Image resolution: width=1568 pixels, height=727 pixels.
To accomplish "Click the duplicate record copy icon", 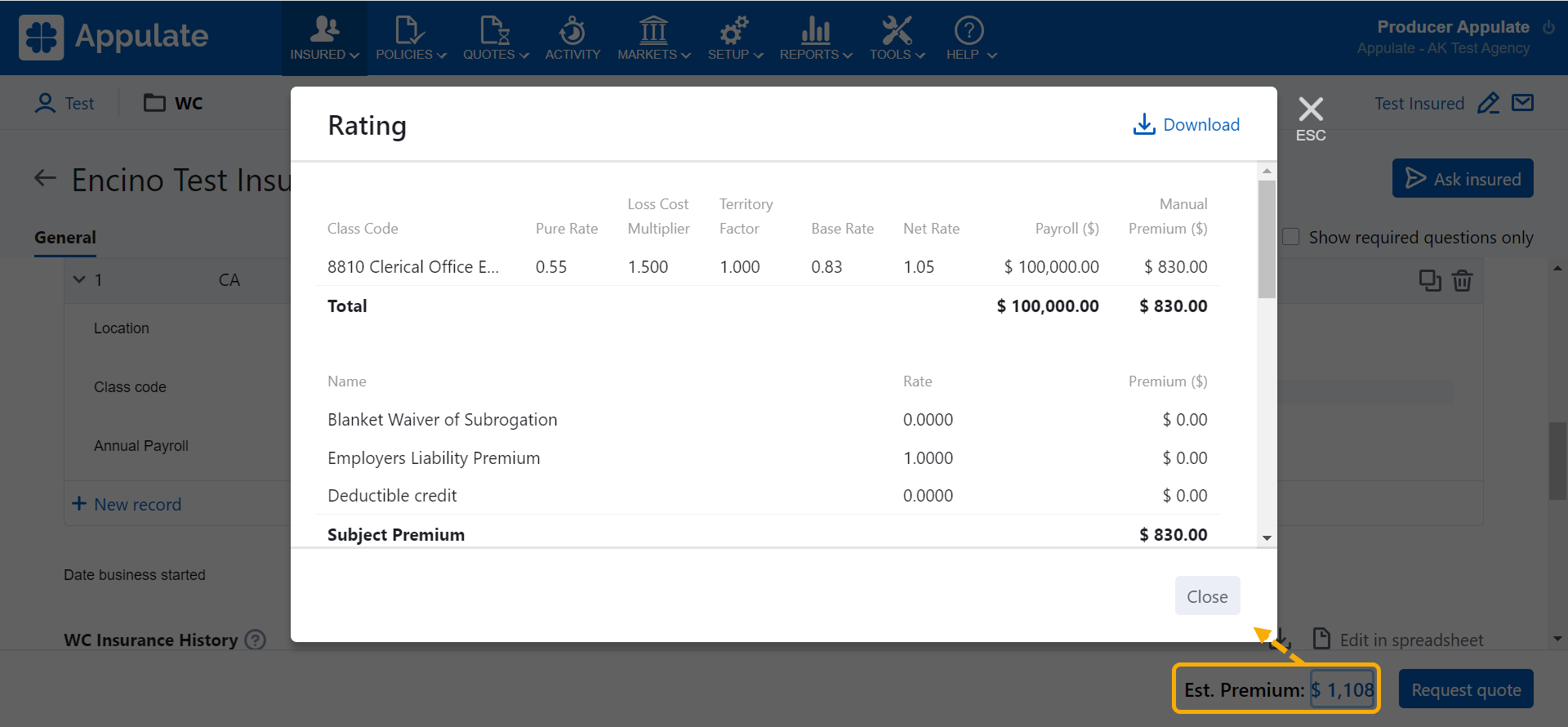I will coord(1429,280).
